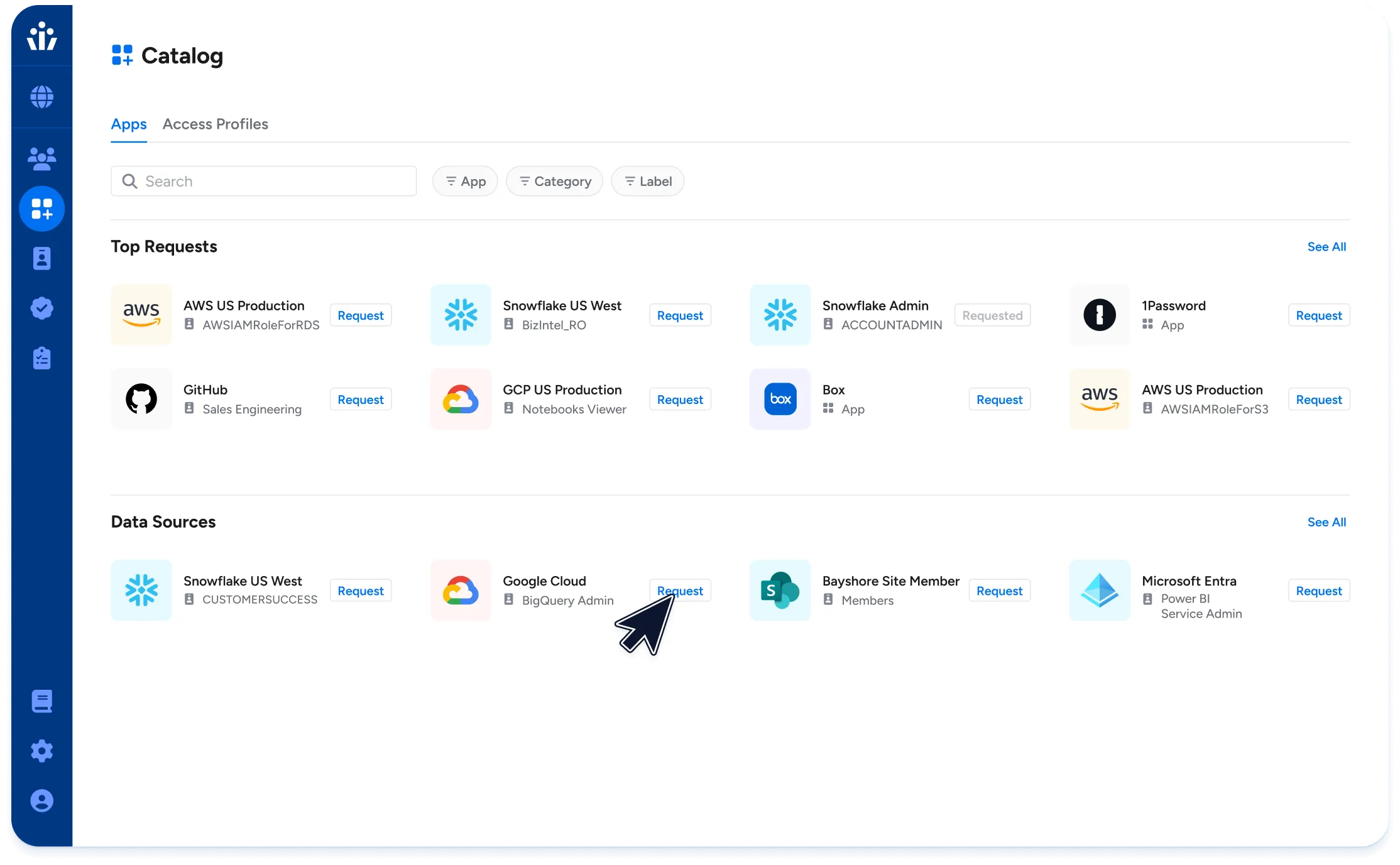The width and height of the screenshot is (1400, 865).
Task: Open the clipboard checklist sidebar icon
Action: click(x=41, y=358)
